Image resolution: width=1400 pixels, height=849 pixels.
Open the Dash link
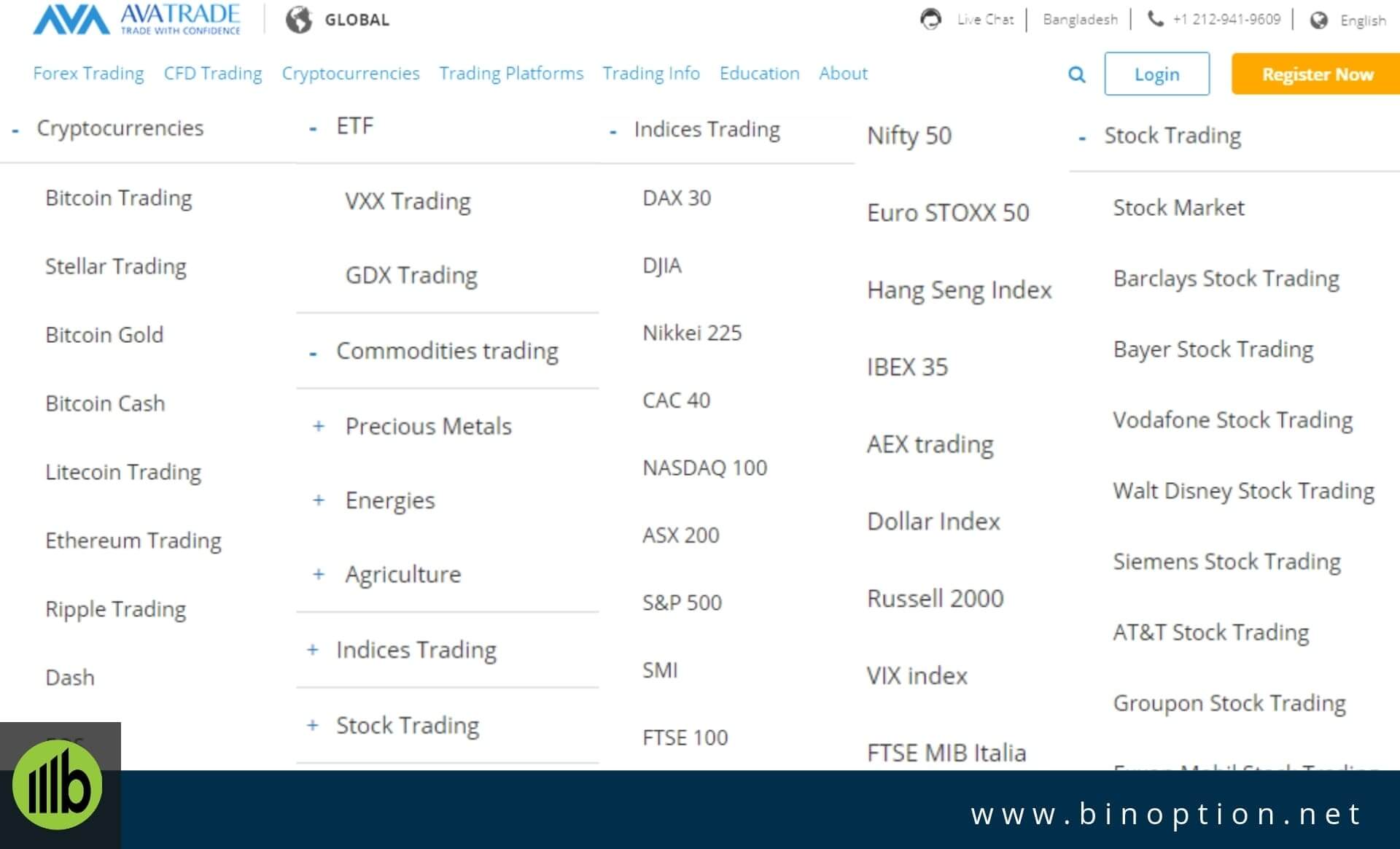tap(70, 678)
